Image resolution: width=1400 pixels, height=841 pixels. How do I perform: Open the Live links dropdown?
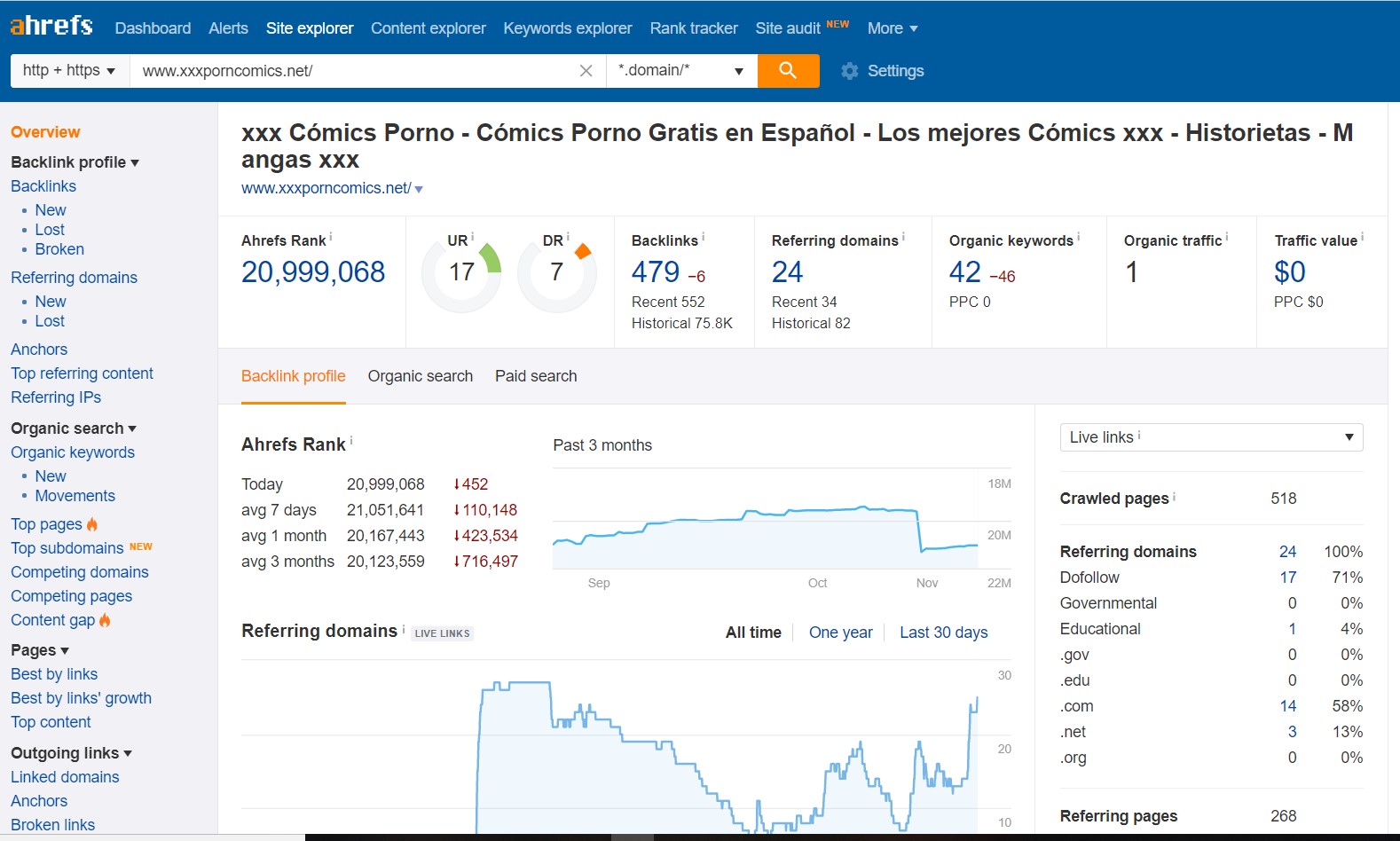click(x=1211, y=437)
